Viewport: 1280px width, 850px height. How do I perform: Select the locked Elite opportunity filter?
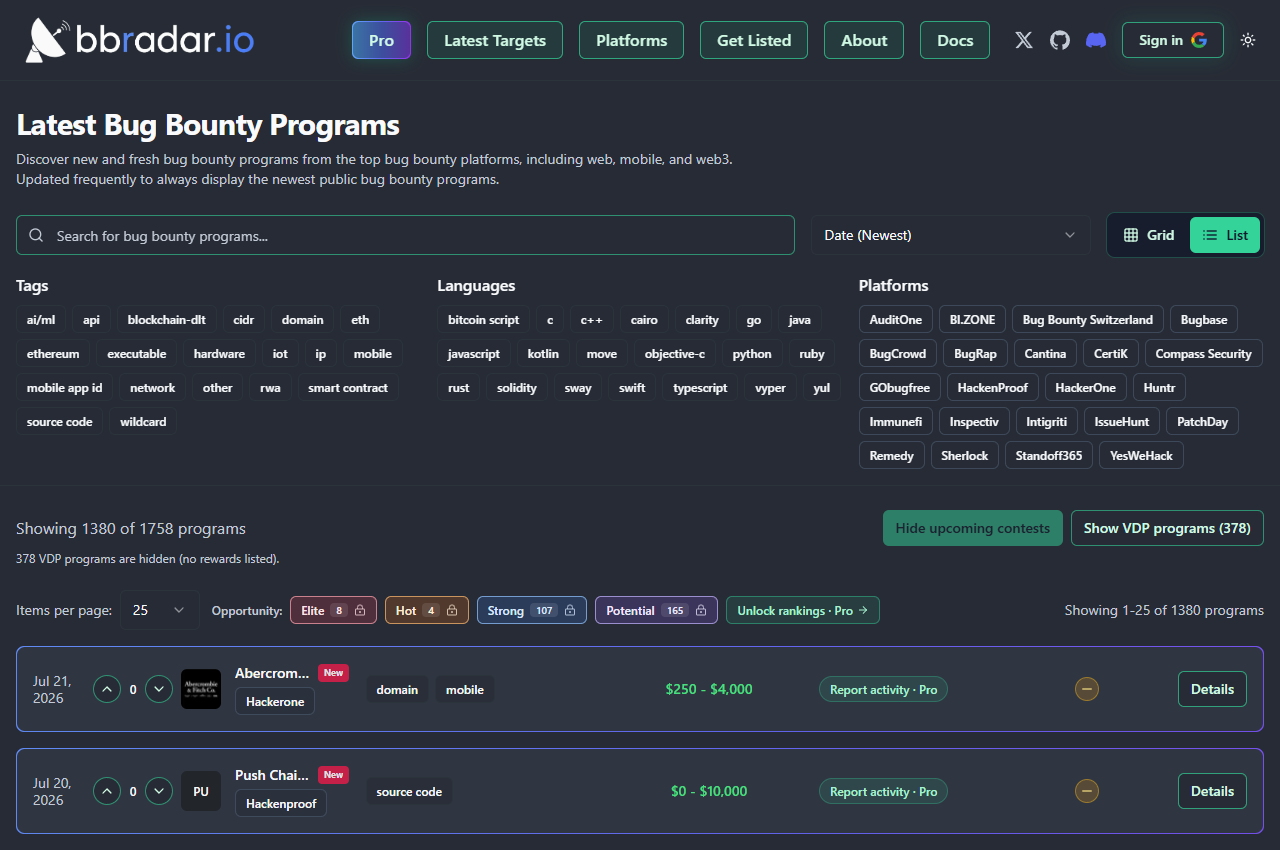[x=333, y=610]
